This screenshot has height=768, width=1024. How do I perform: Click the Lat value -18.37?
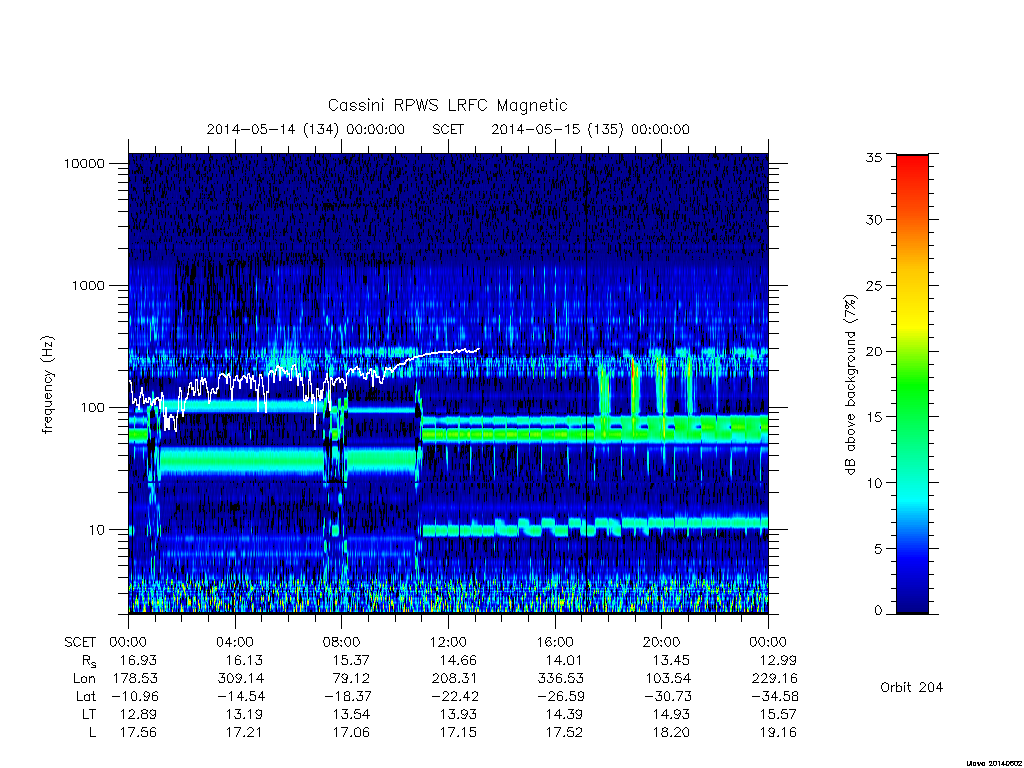pyautogui.click(x=347, y=697)
